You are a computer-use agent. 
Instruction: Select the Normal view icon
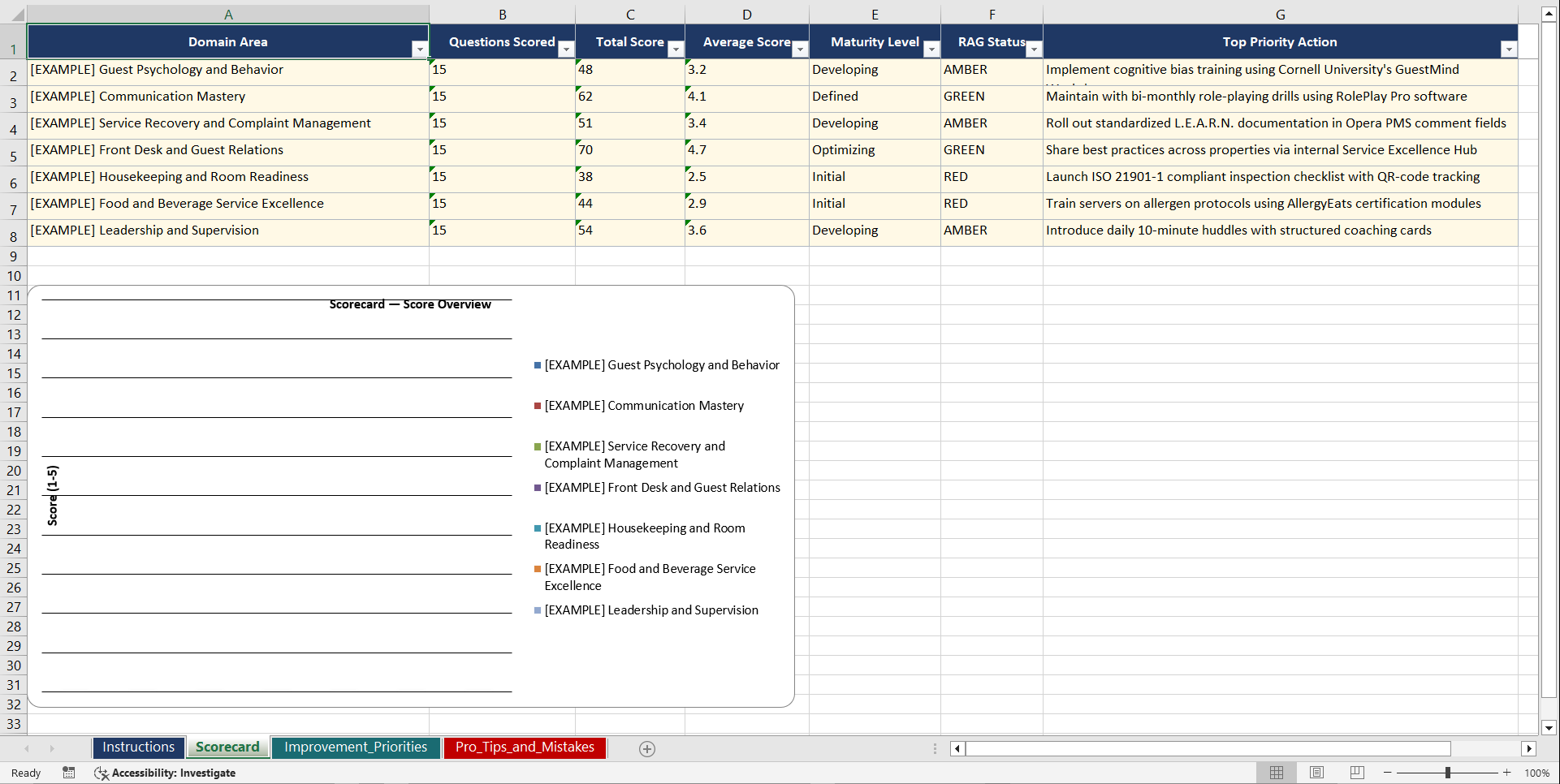[1276, 773]
